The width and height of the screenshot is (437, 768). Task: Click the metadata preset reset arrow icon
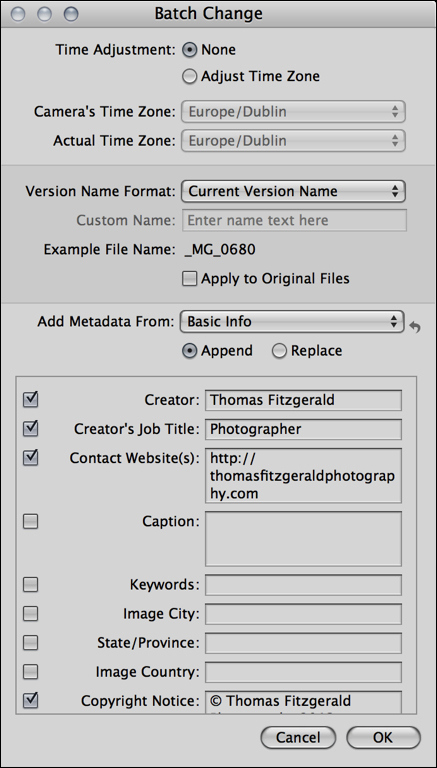click(x=415, y=327)
